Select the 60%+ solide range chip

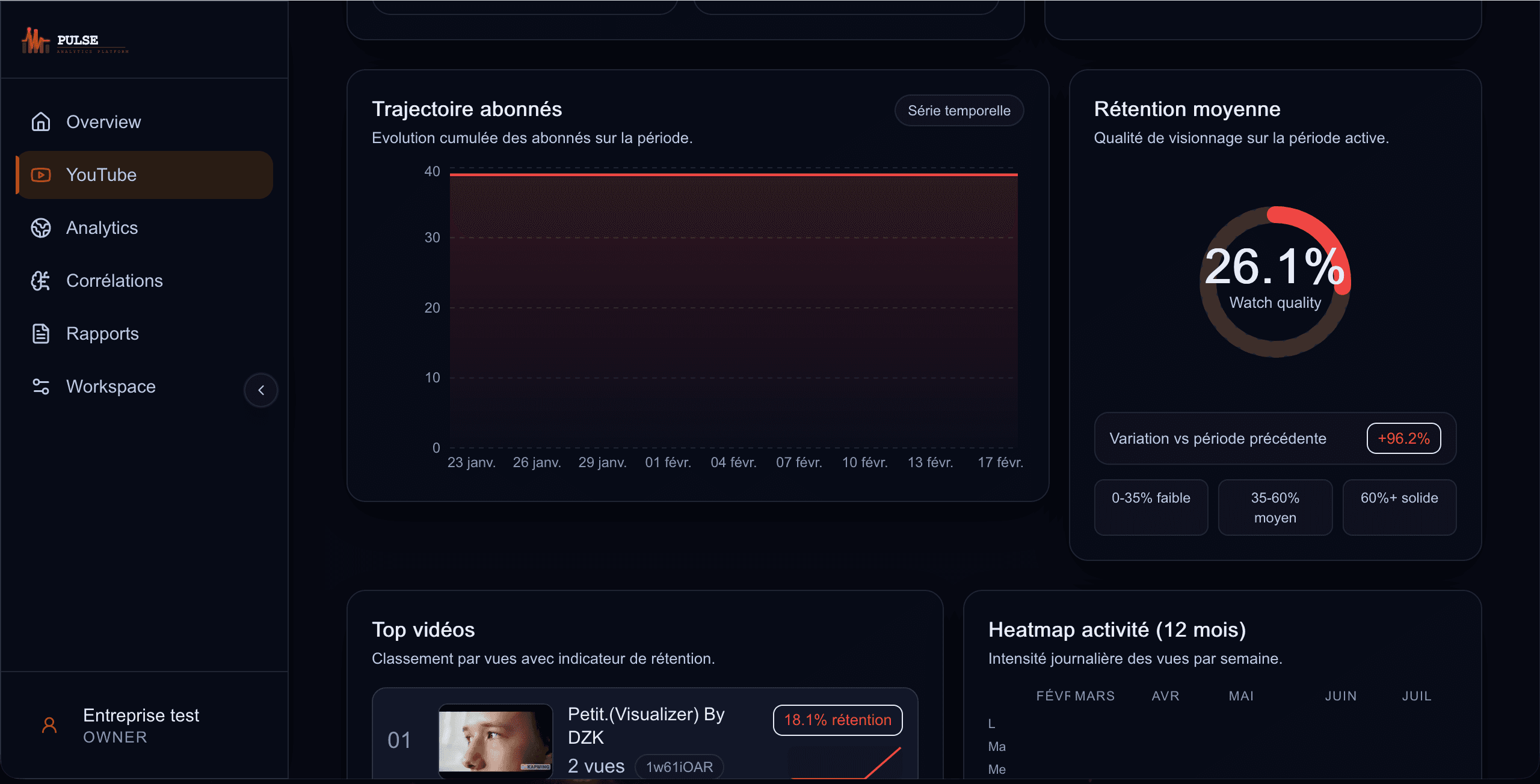tap(1399, 507)
